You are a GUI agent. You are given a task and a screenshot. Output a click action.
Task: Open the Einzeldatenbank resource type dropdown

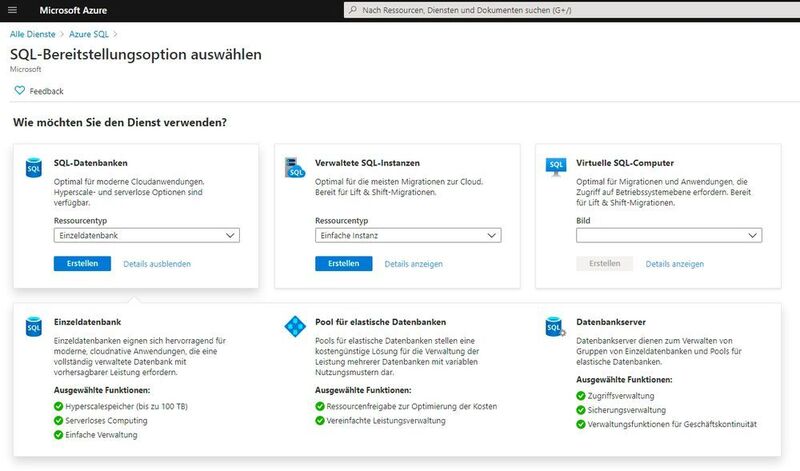tap(146, 235)
